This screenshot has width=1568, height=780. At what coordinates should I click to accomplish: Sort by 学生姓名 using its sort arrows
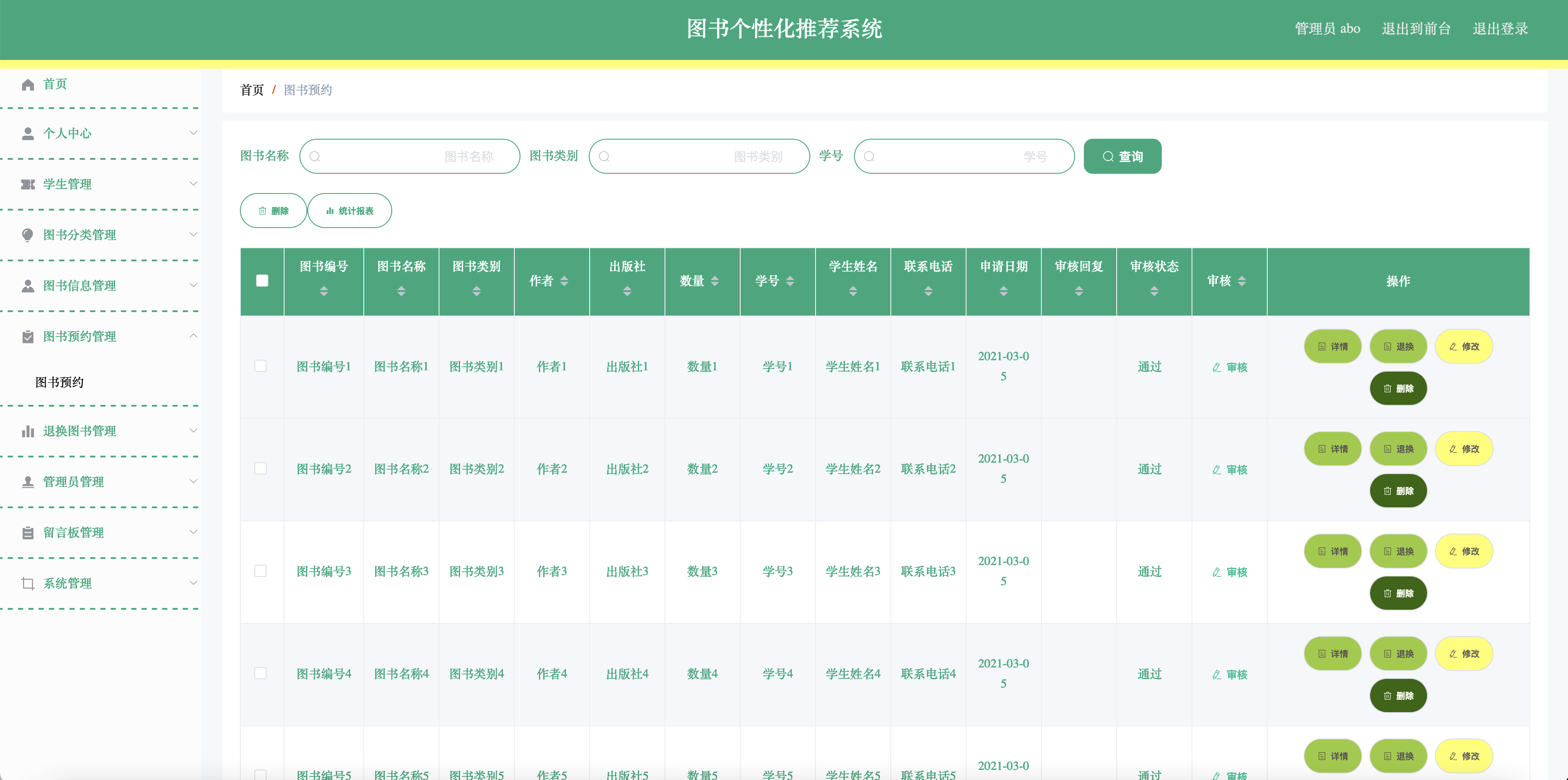853,292
